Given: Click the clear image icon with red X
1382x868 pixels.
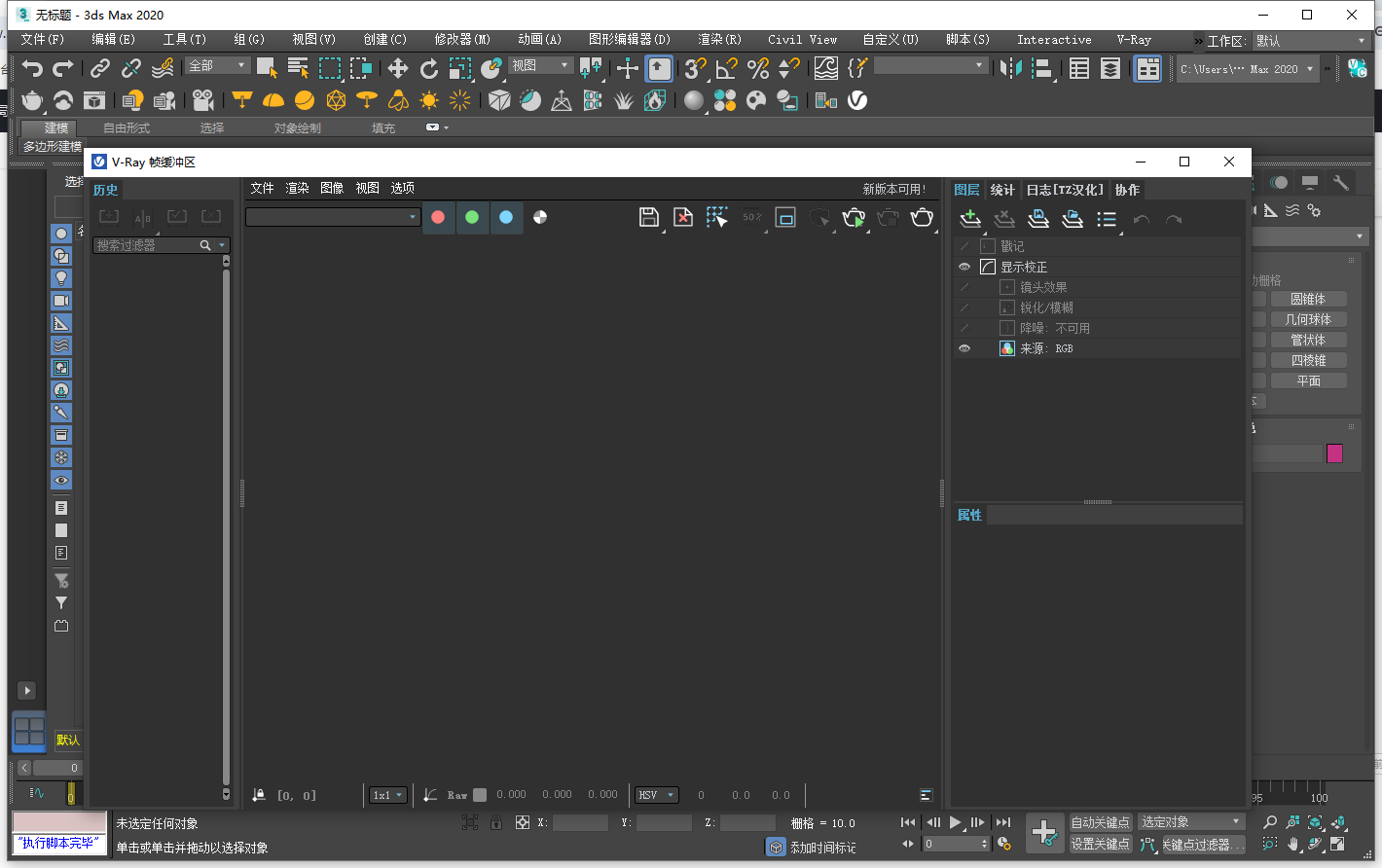Looking at the screenshot, I should point(683,218).
